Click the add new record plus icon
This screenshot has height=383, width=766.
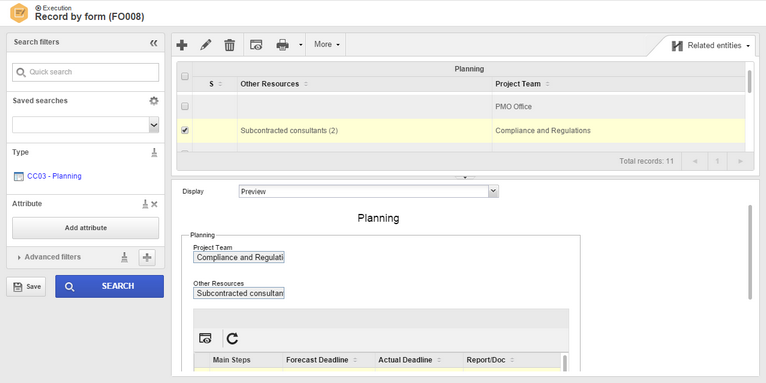click(x=182, y=45)
